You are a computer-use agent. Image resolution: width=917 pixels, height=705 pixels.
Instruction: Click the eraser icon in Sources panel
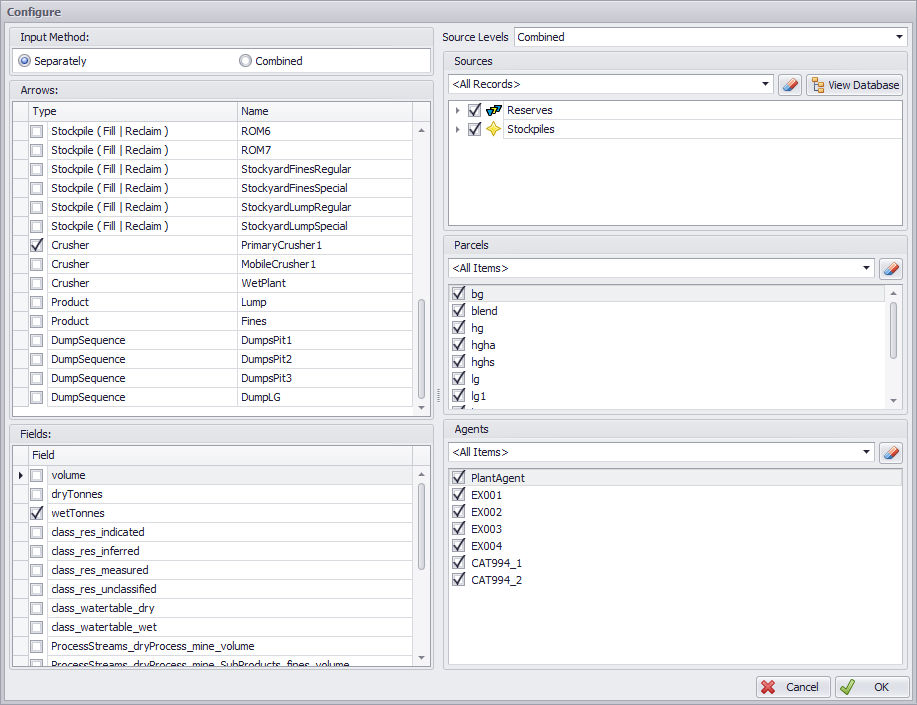click(790, 85)
